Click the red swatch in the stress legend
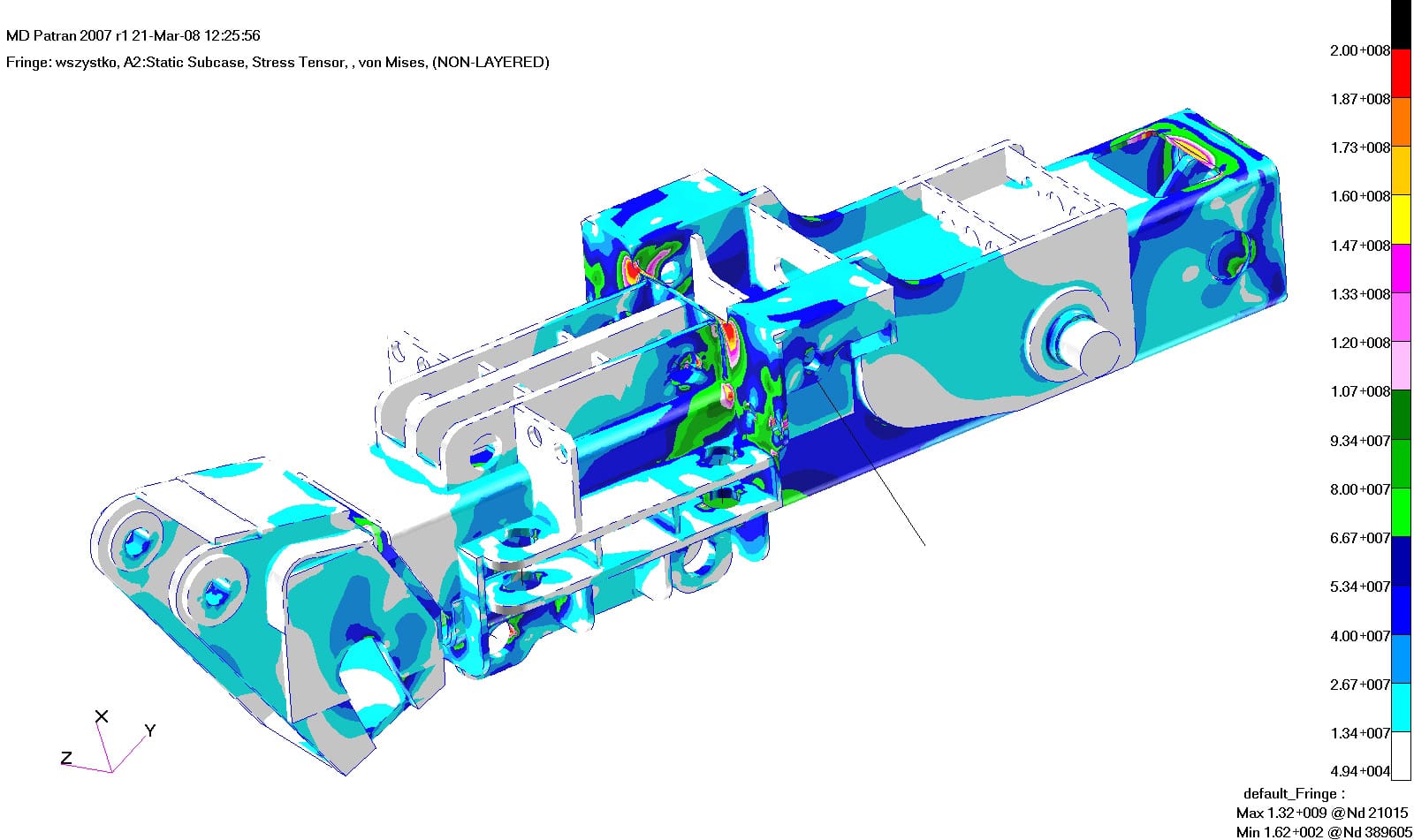1414x840 pixels. [x=1402, y=74]
